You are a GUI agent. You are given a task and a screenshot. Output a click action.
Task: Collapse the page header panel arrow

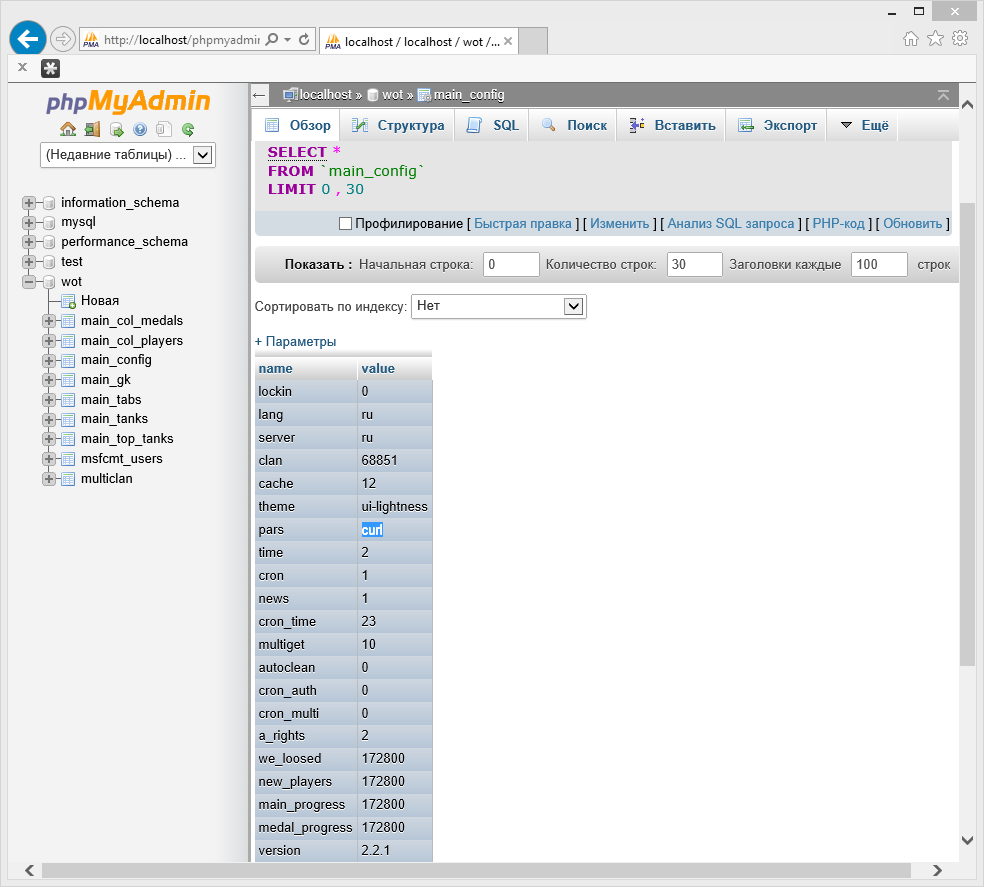point(943,95)
